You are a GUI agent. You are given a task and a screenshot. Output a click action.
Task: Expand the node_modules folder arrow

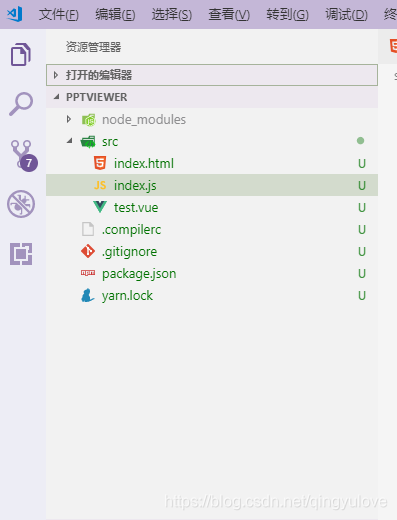coord(69,119)
